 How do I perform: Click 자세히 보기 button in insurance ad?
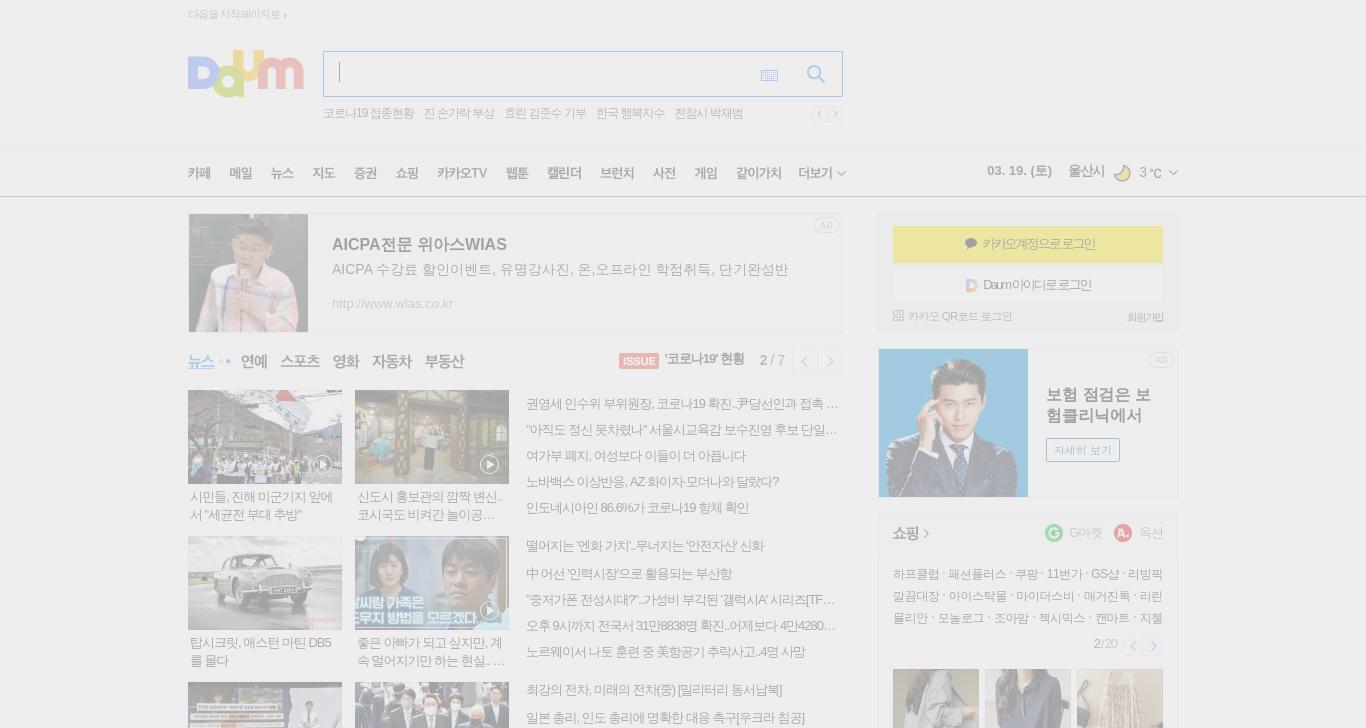click(1083, 450)
